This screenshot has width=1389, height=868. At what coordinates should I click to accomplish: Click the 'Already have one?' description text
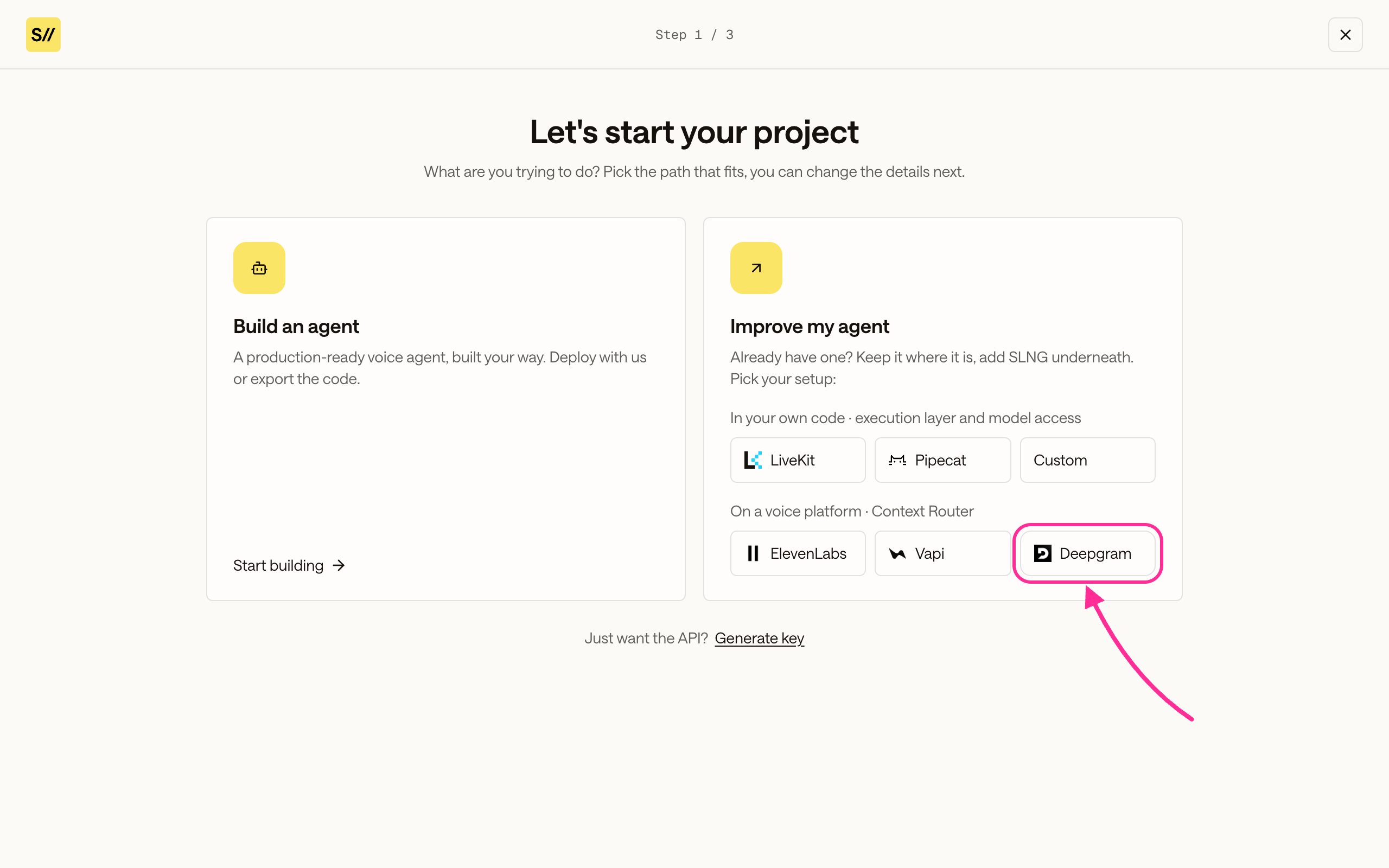(x=932, y=368)
